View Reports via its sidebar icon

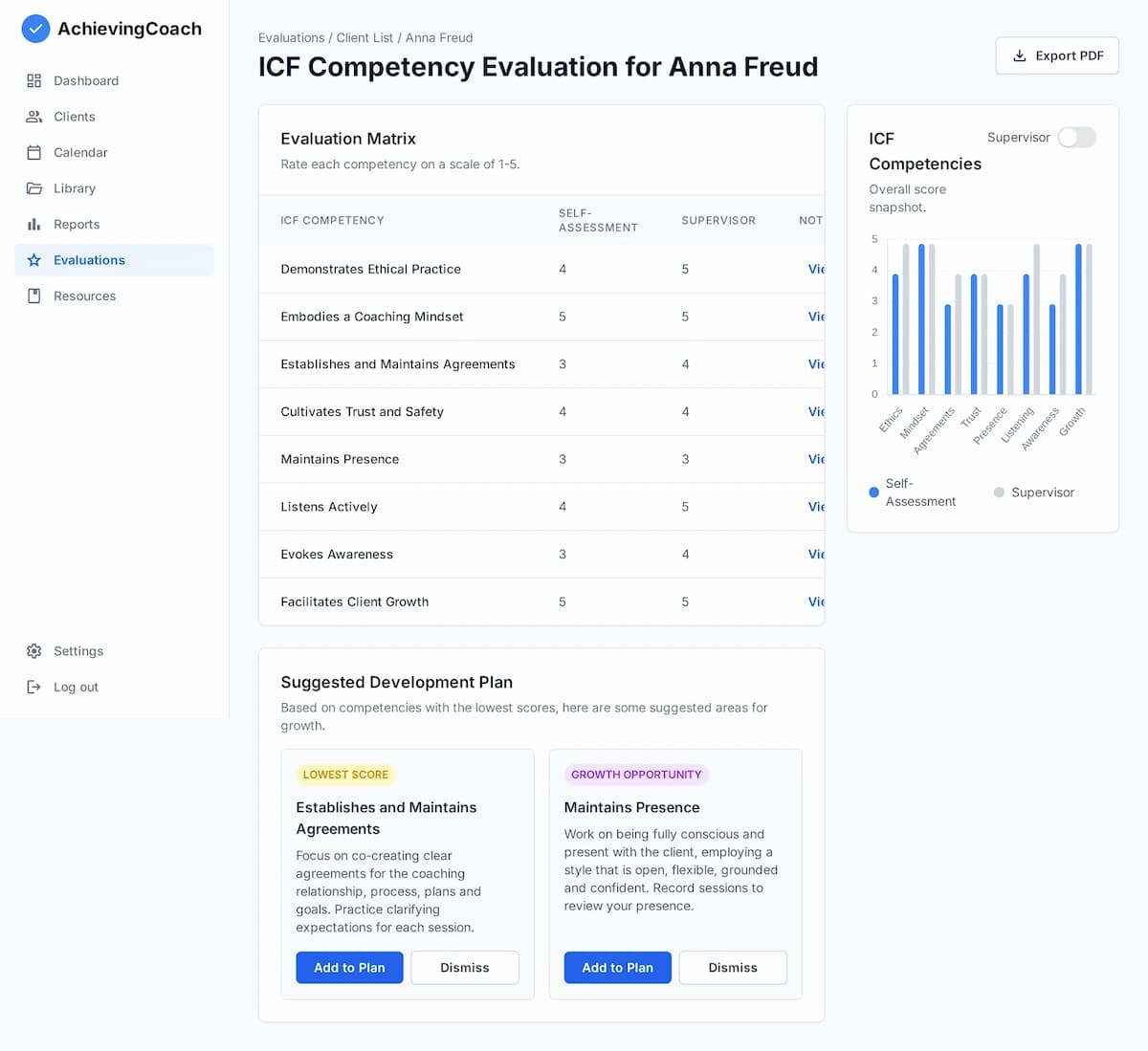tap(34, 224)
